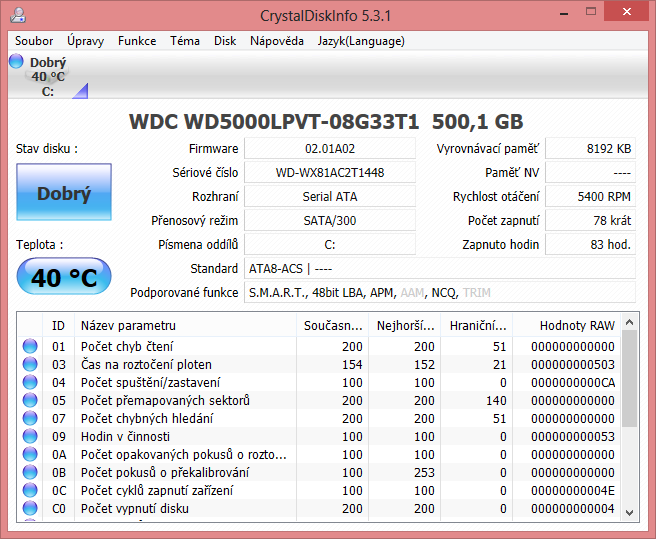The image size is (656, 539).
Task: Click scrollbar down arrow in SMART list
Action: 629,512
